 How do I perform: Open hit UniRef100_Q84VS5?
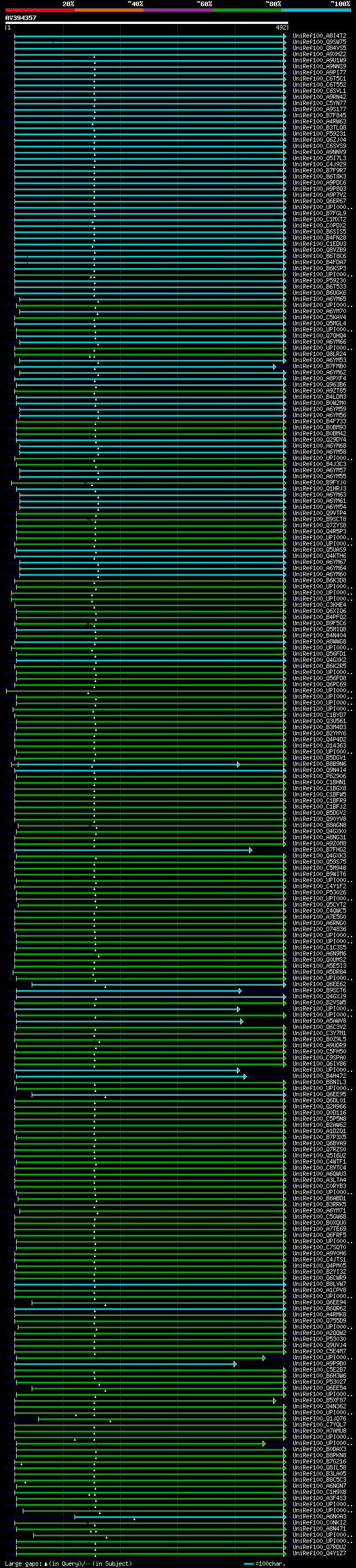point(319,48)
